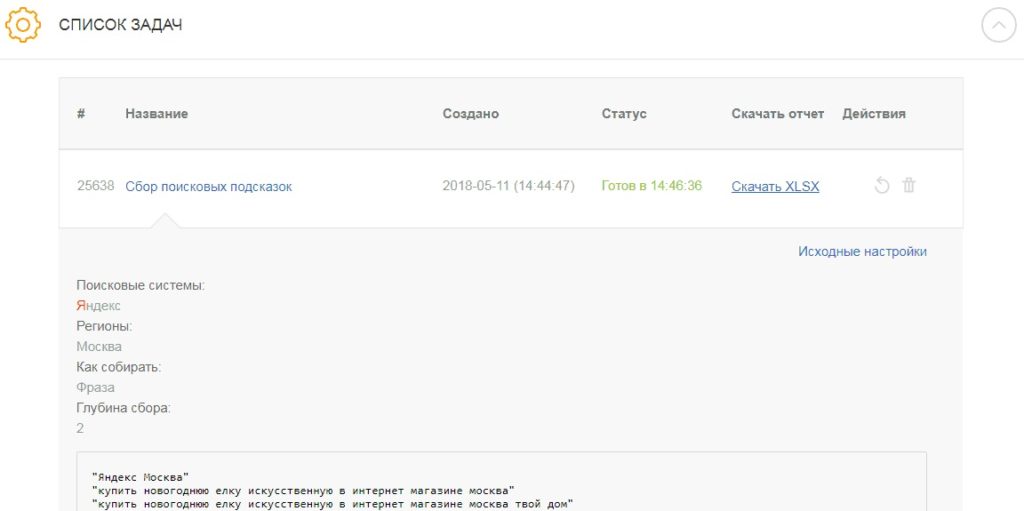Click the Скачать отчет column header
Viewport: 1024px width, 511px height.
point(778,114)
